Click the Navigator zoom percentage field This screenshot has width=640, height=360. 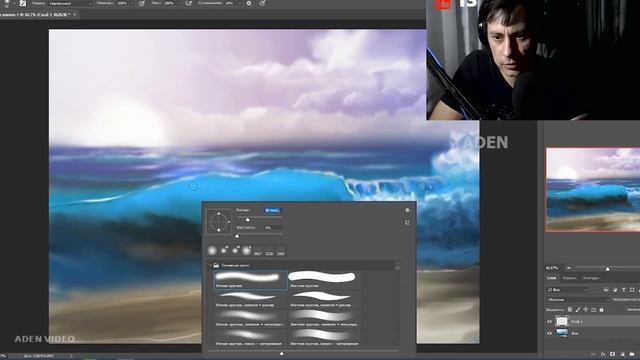(553, 268)
